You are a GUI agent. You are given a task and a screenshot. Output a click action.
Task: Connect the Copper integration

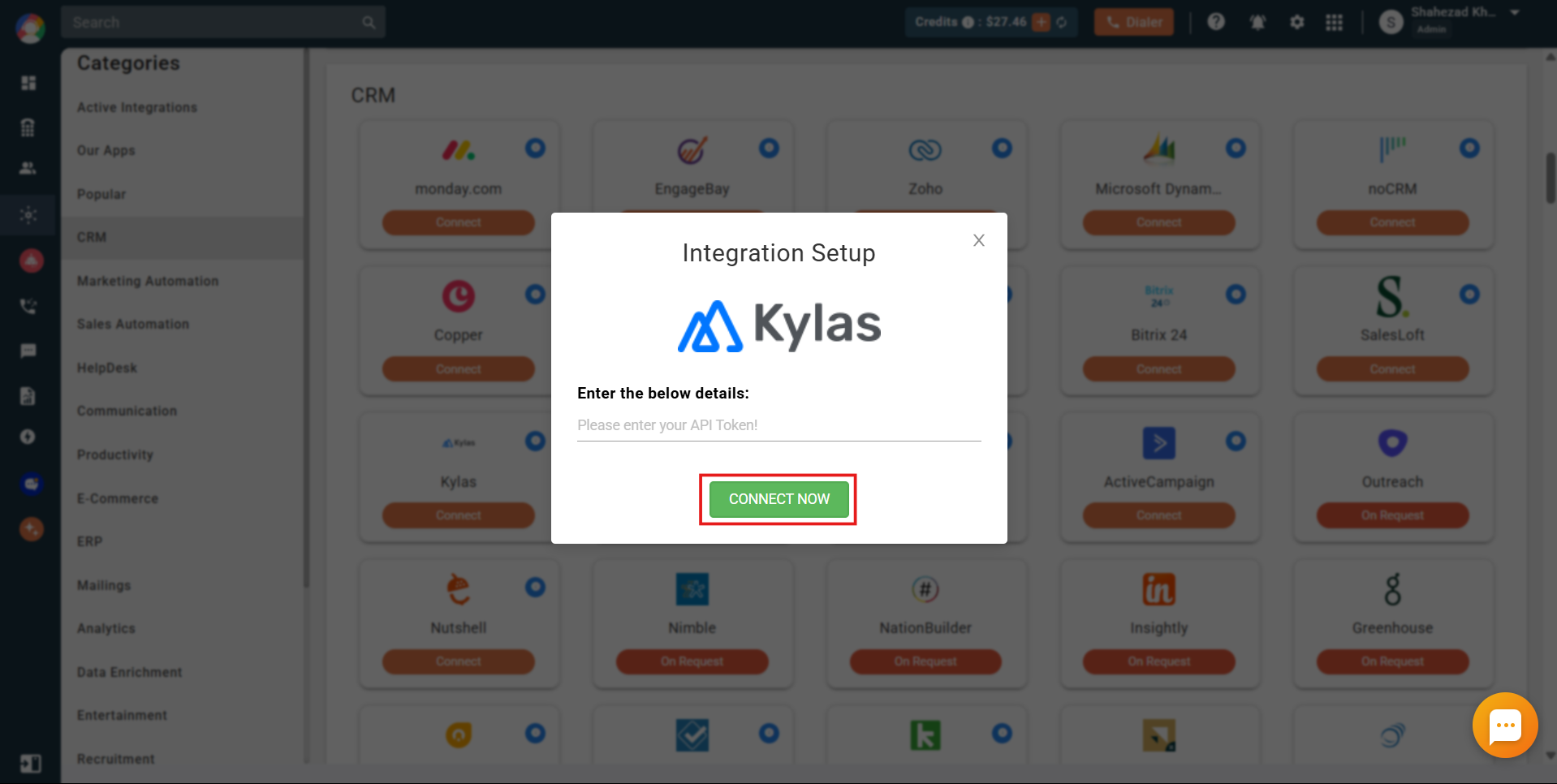point(459,369)
